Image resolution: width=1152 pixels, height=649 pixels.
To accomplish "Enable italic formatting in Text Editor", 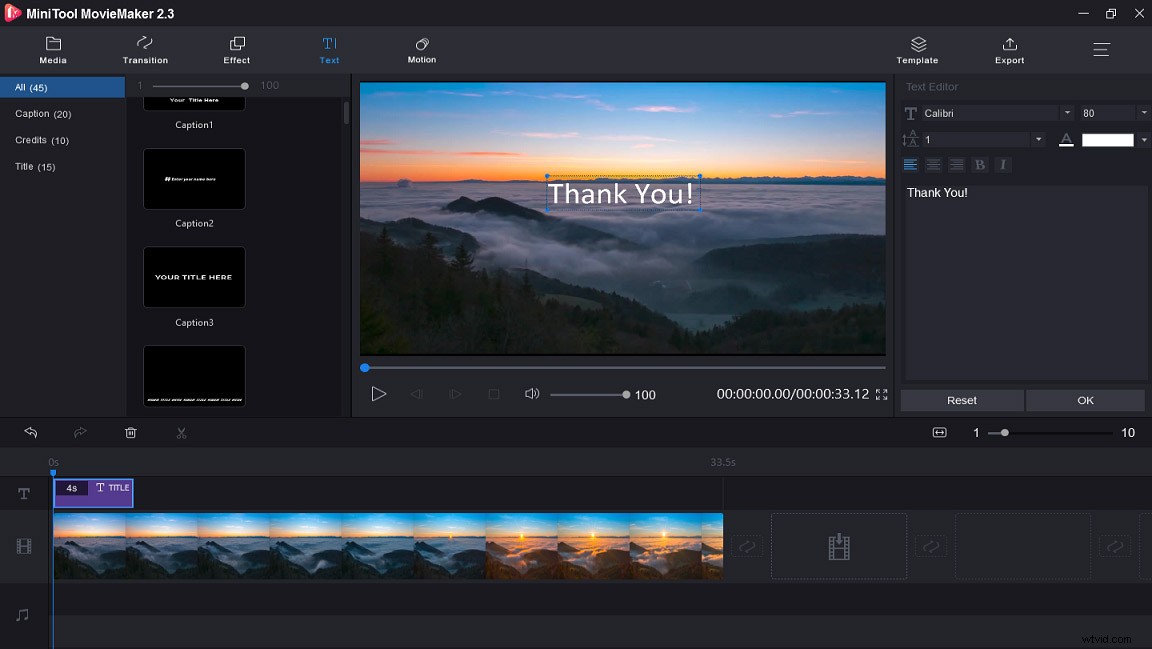I will pos(1003,164).
